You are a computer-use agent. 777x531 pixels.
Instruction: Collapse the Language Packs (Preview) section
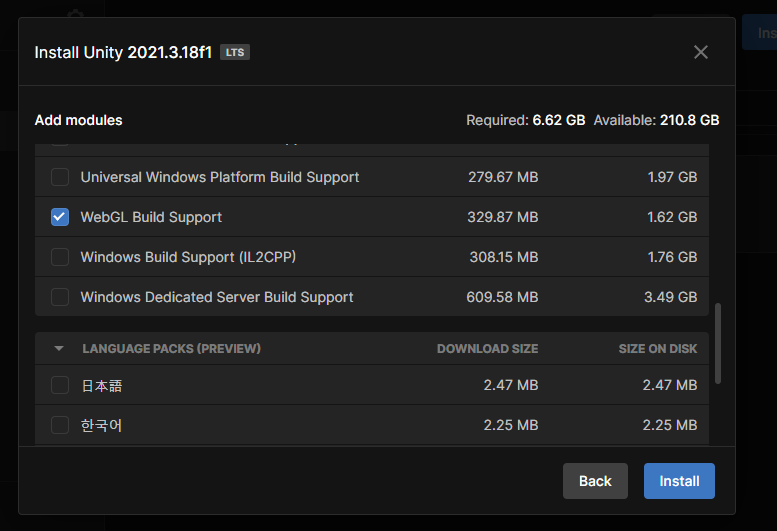(59, 349)
